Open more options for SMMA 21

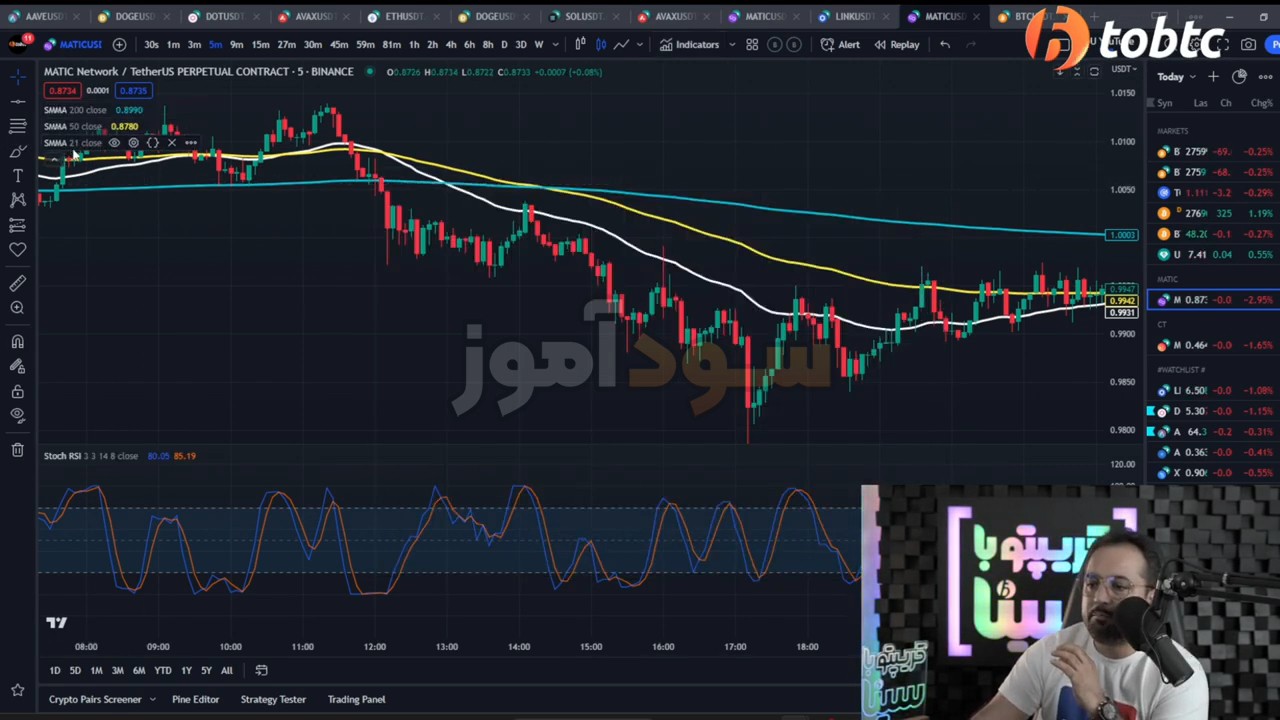click(x=191, y=143)
